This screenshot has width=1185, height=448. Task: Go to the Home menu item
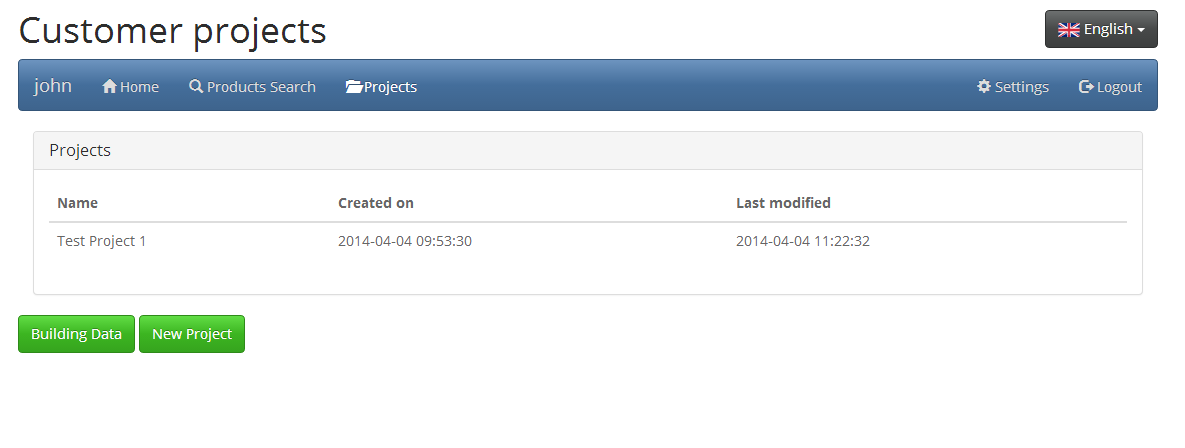130,86
